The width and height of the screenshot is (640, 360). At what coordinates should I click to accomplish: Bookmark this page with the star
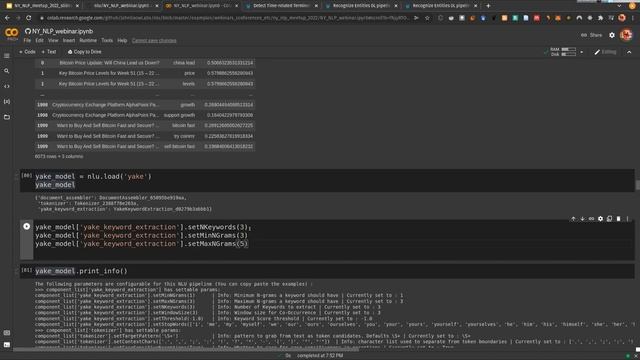[x=427, y=18]
